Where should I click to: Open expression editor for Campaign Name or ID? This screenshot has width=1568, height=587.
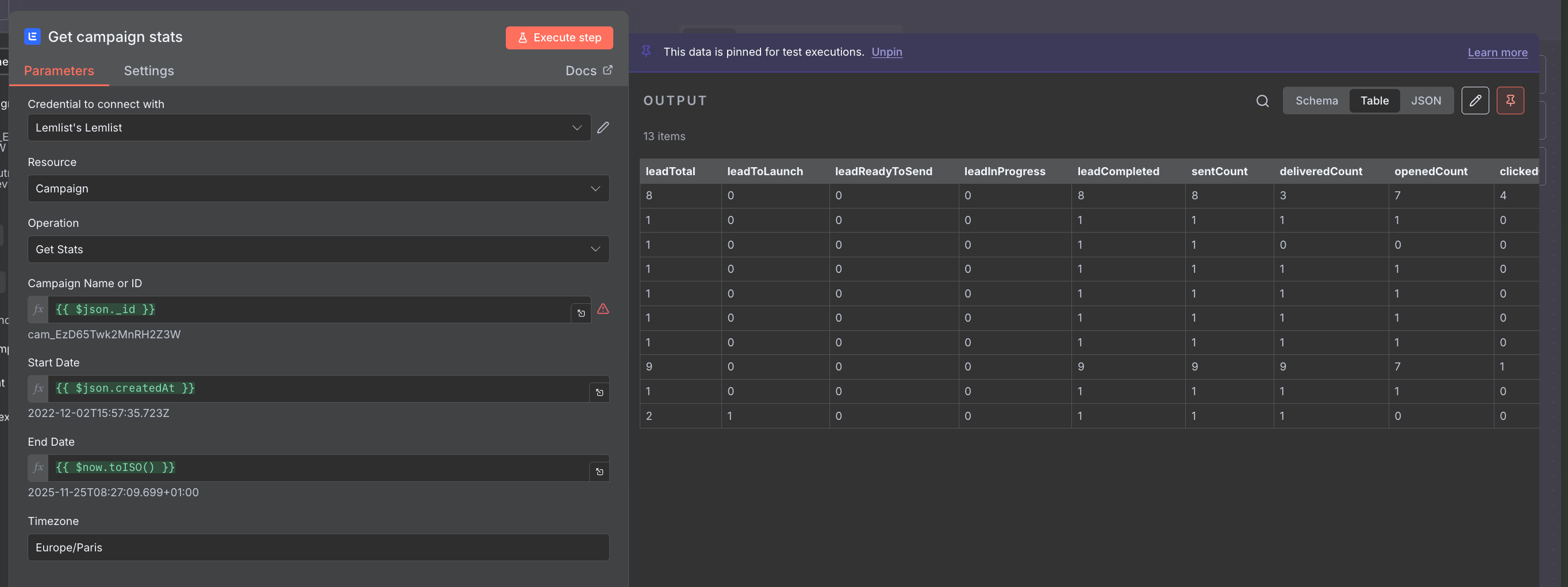tap(581, 313)
